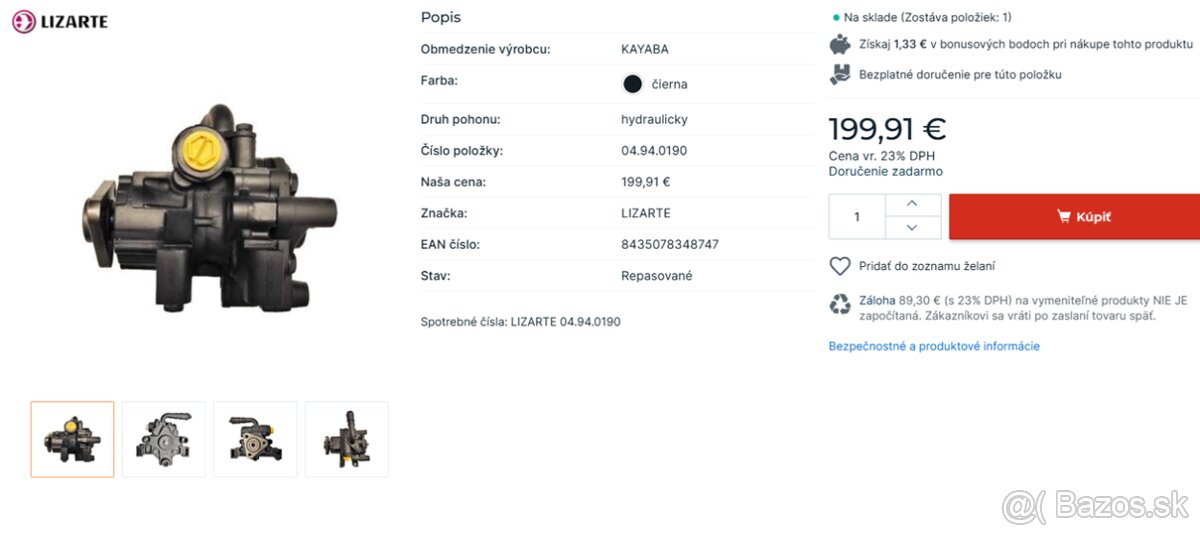Switch to the fourth pump thumbnail
Image resolution: width=1200 pixels, height=535 pixels.
coord(347,439)
